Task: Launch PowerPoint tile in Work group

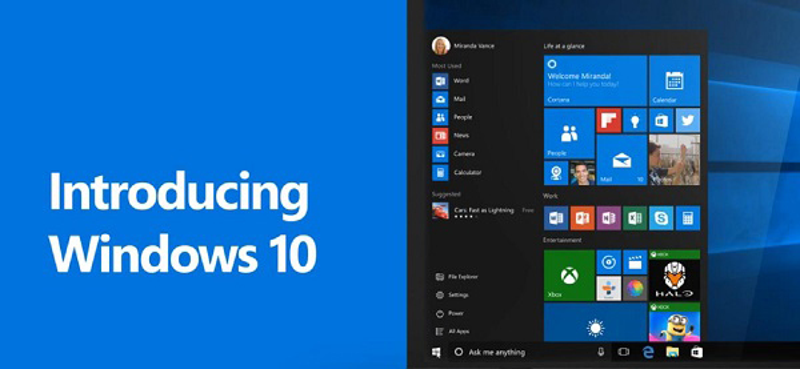Action: point(582,218)
